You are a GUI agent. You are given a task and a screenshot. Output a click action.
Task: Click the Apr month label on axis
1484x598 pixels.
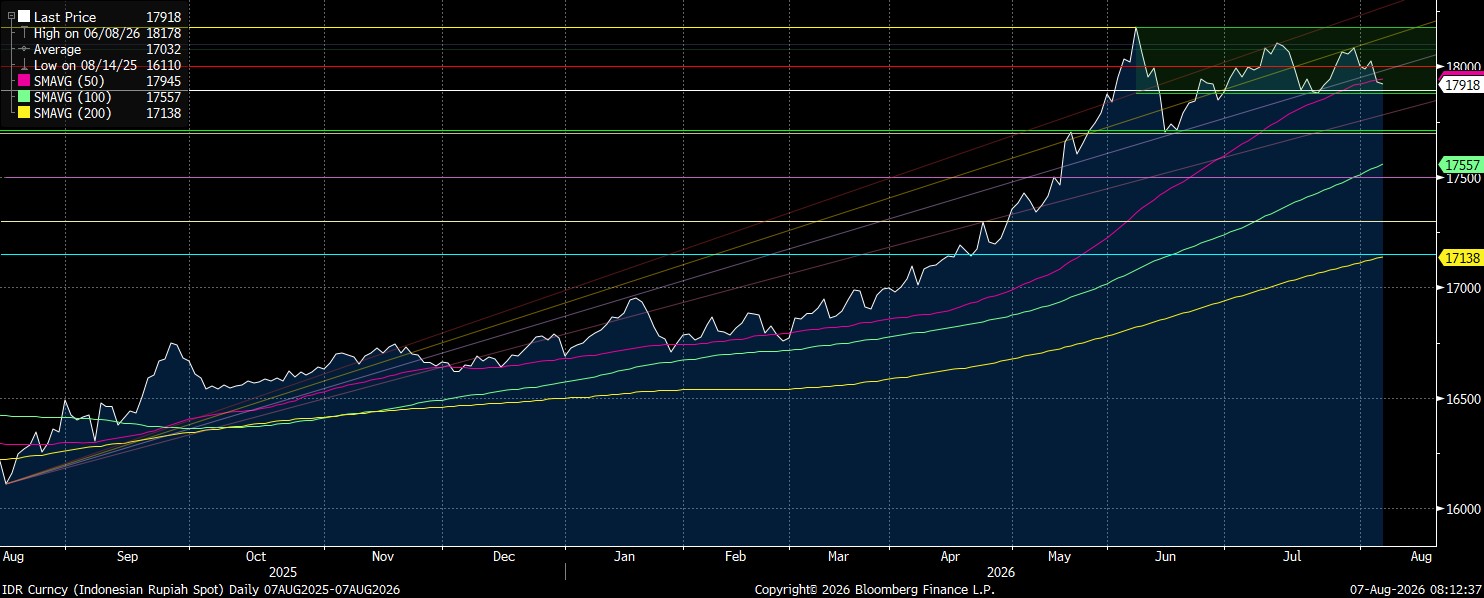click(x=951, y=555)
